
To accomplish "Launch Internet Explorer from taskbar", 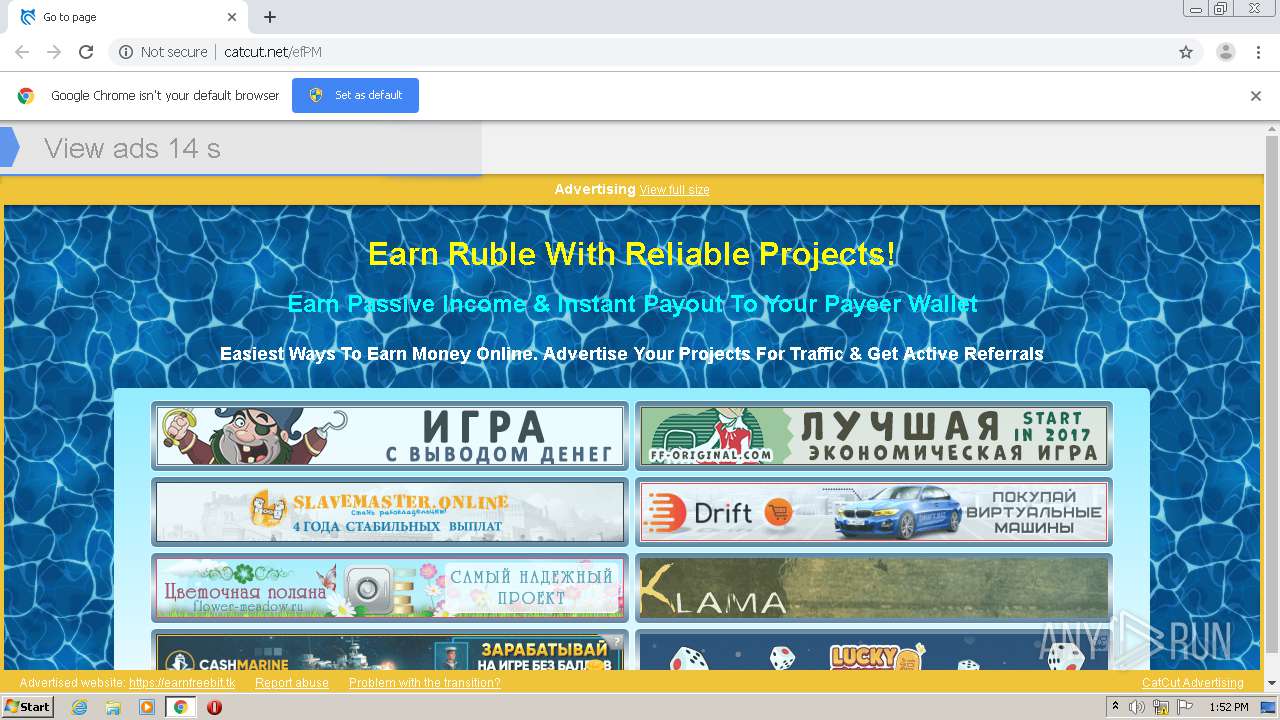I will [x=79, y=707].
